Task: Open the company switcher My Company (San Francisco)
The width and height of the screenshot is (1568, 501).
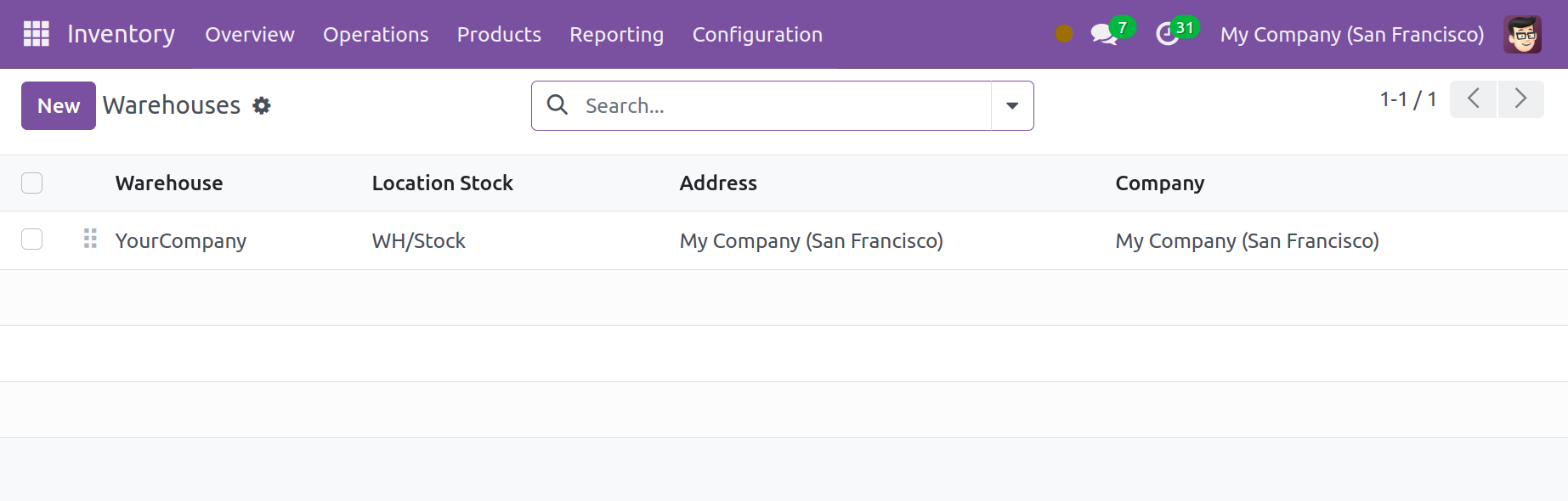Action: [x=1351, y=35]
